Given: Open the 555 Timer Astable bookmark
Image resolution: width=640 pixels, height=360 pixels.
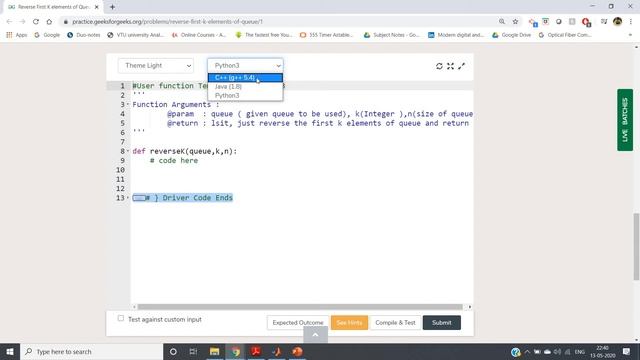Looking at the screenshot, I should pos(327,35).
